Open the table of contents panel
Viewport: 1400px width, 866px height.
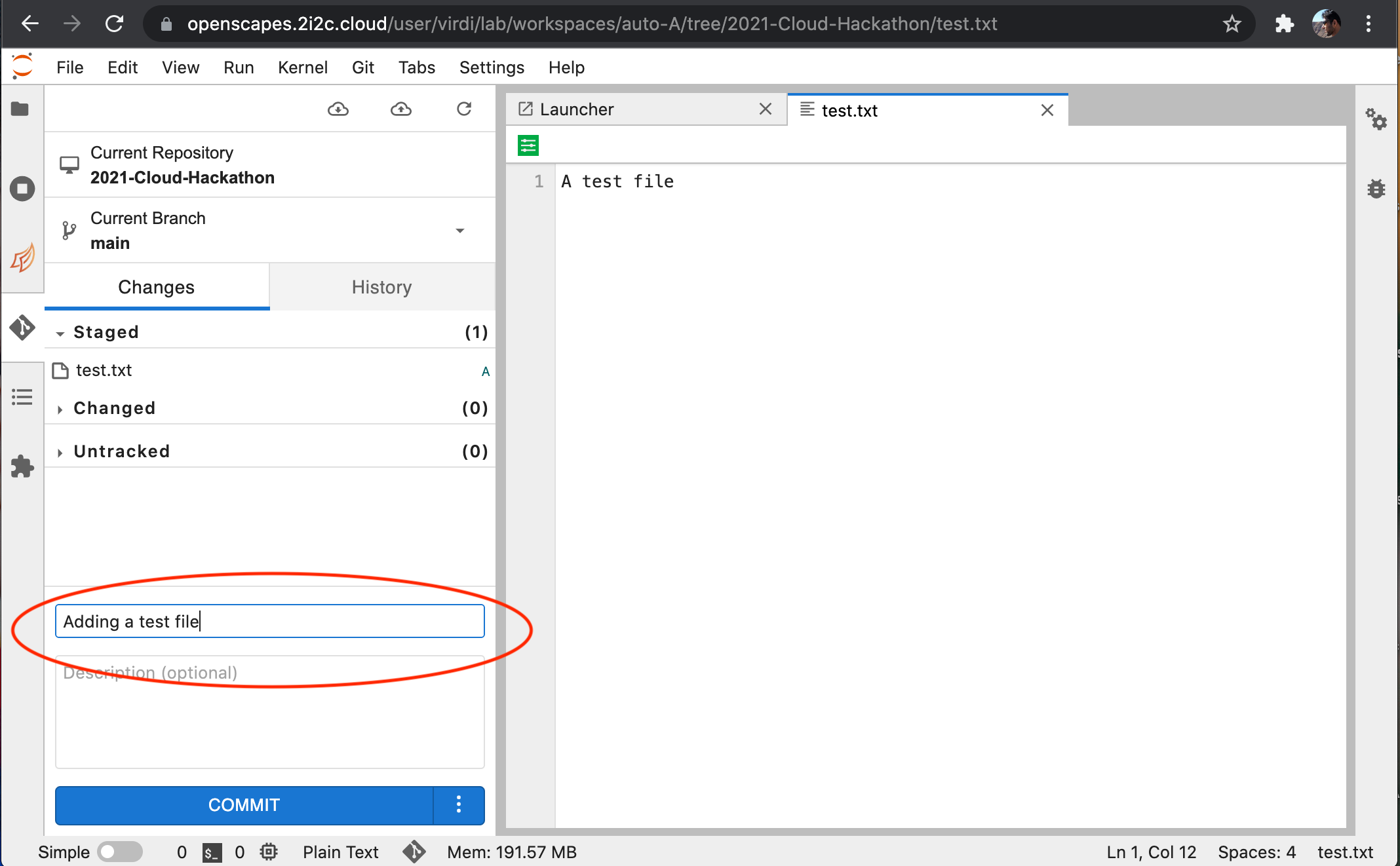tap(22, 397)
